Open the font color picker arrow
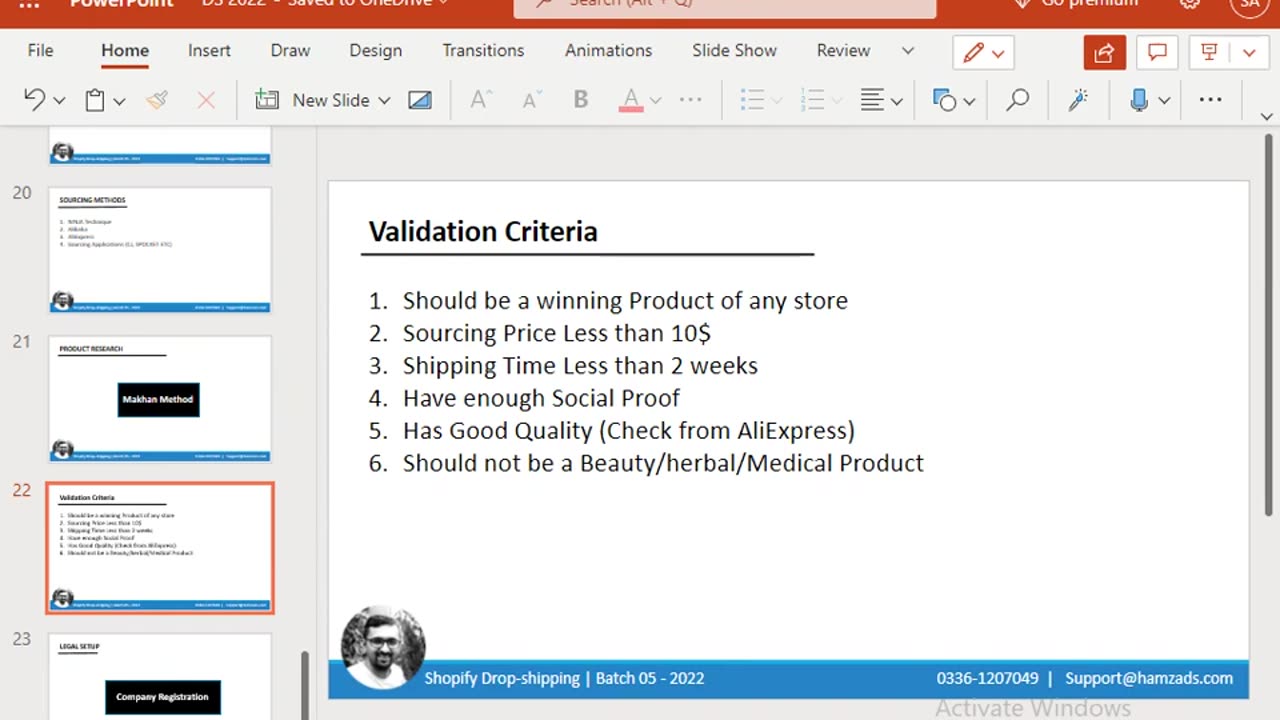 click(x=656, y=101)
